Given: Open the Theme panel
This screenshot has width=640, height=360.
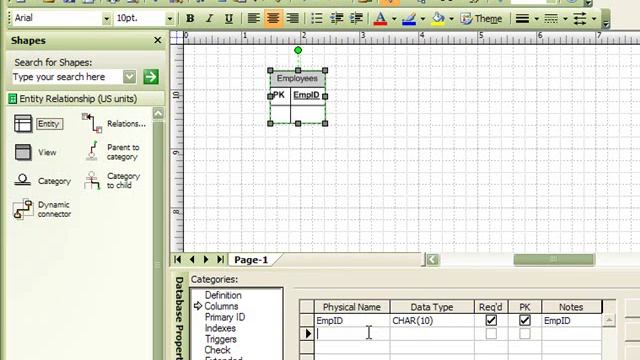Looking at the screenshot, I should coord(481,18).
